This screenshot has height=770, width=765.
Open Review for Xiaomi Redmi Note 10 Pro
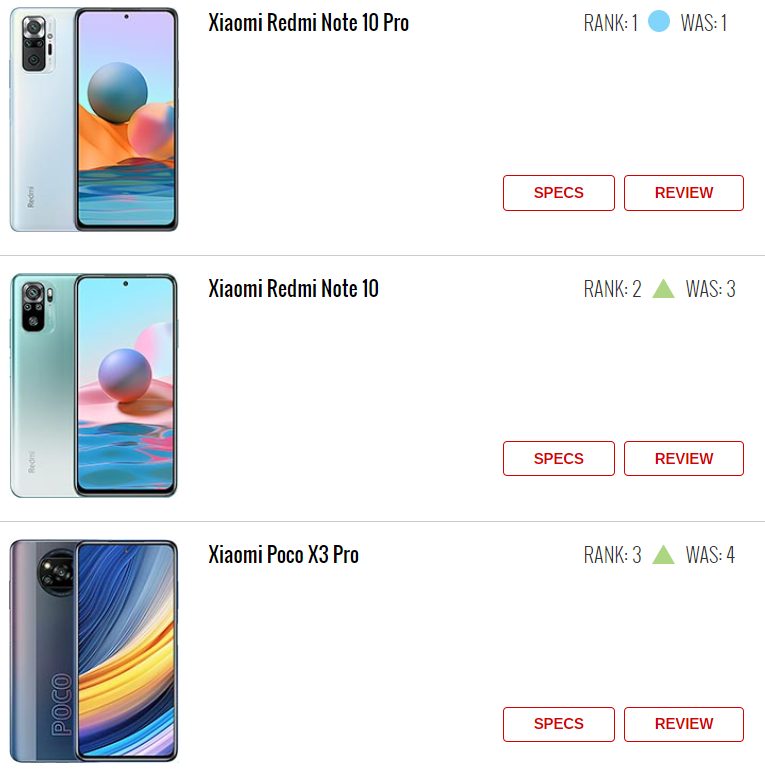tap(683, 192)
